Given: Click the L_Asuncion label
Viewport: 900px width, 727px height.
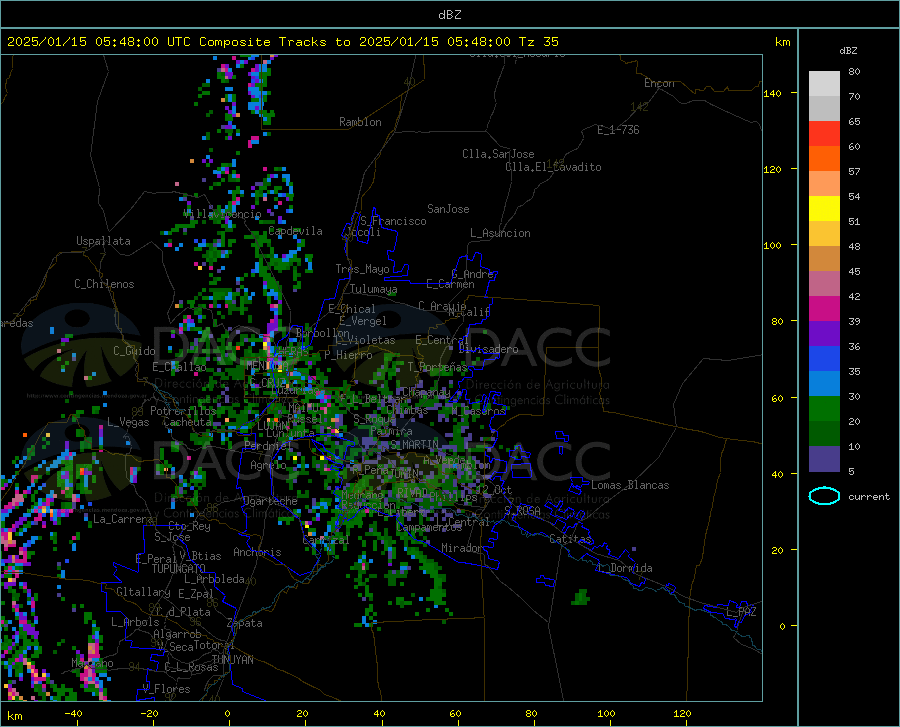Looking at the screenshot, I should pyautogui.click(x=500, y=233).
